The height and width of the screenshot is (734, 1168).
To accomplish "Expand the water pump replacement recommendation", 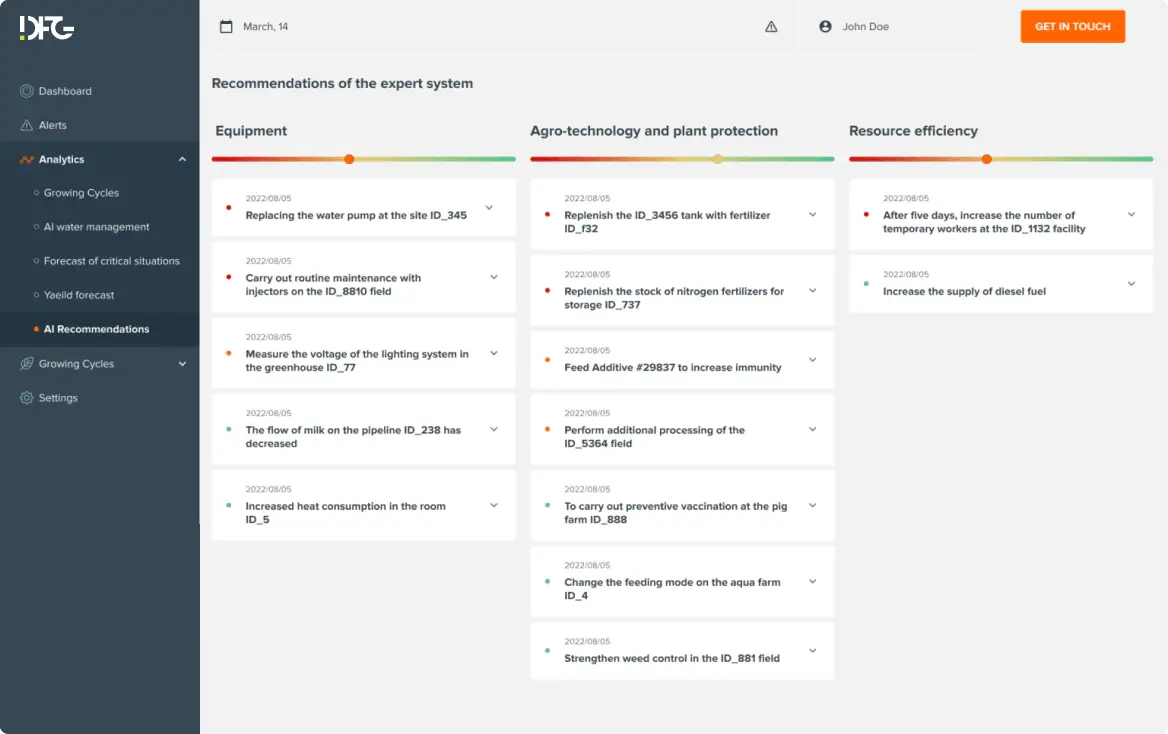I will pyautogui.click(x=489, y=208).
